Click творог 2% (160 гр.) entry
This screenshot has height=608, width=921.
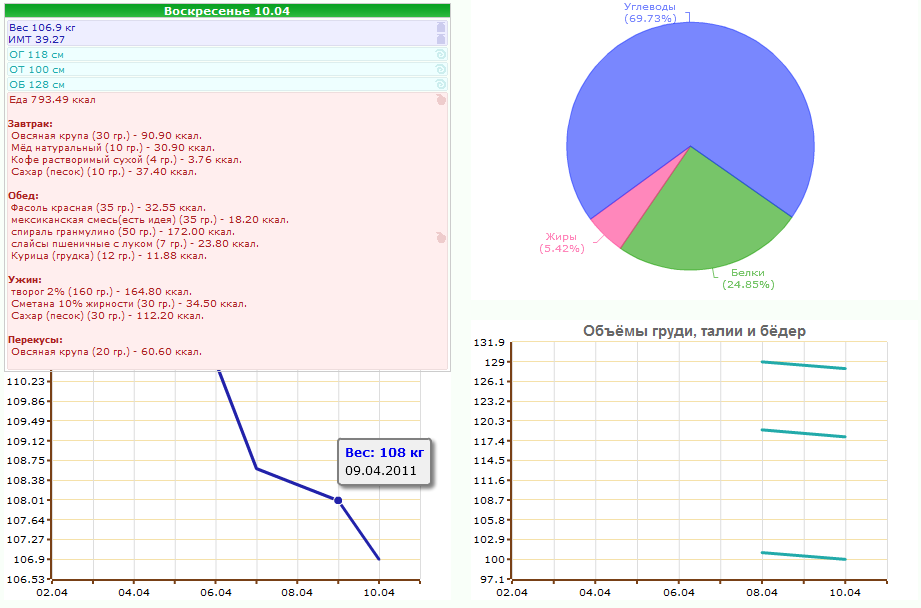(101, 291)
